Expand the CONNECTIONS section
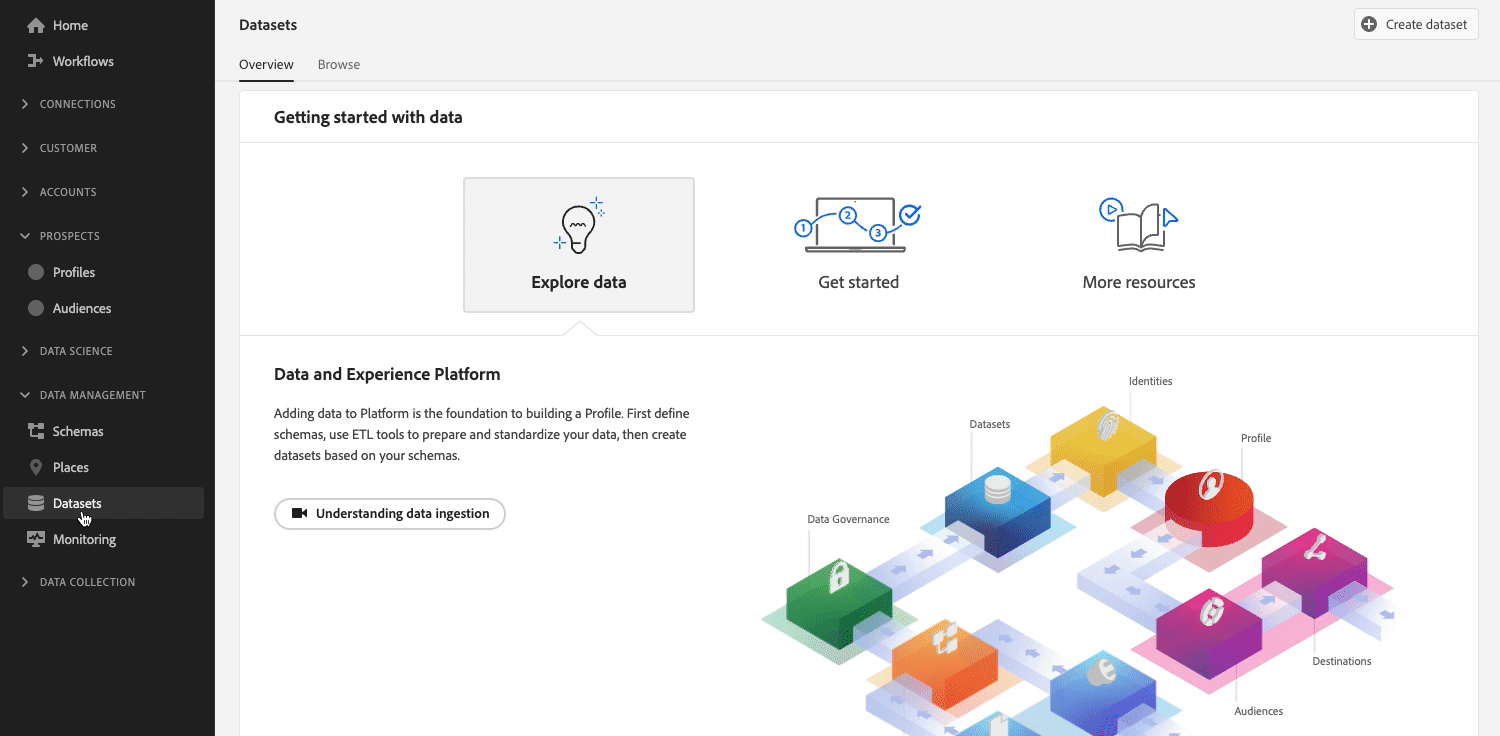Screen dimensions: 1500x736 tap(68, 104)
